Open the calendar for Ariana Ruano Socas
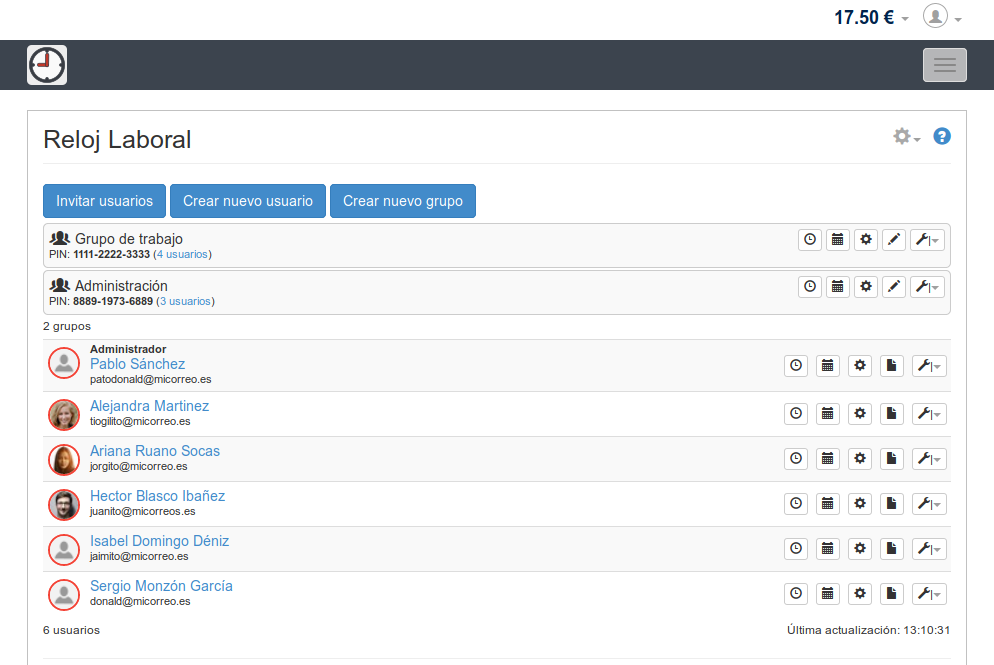Image resolution: width=994 pixels, height=665 pixels. 828,458
